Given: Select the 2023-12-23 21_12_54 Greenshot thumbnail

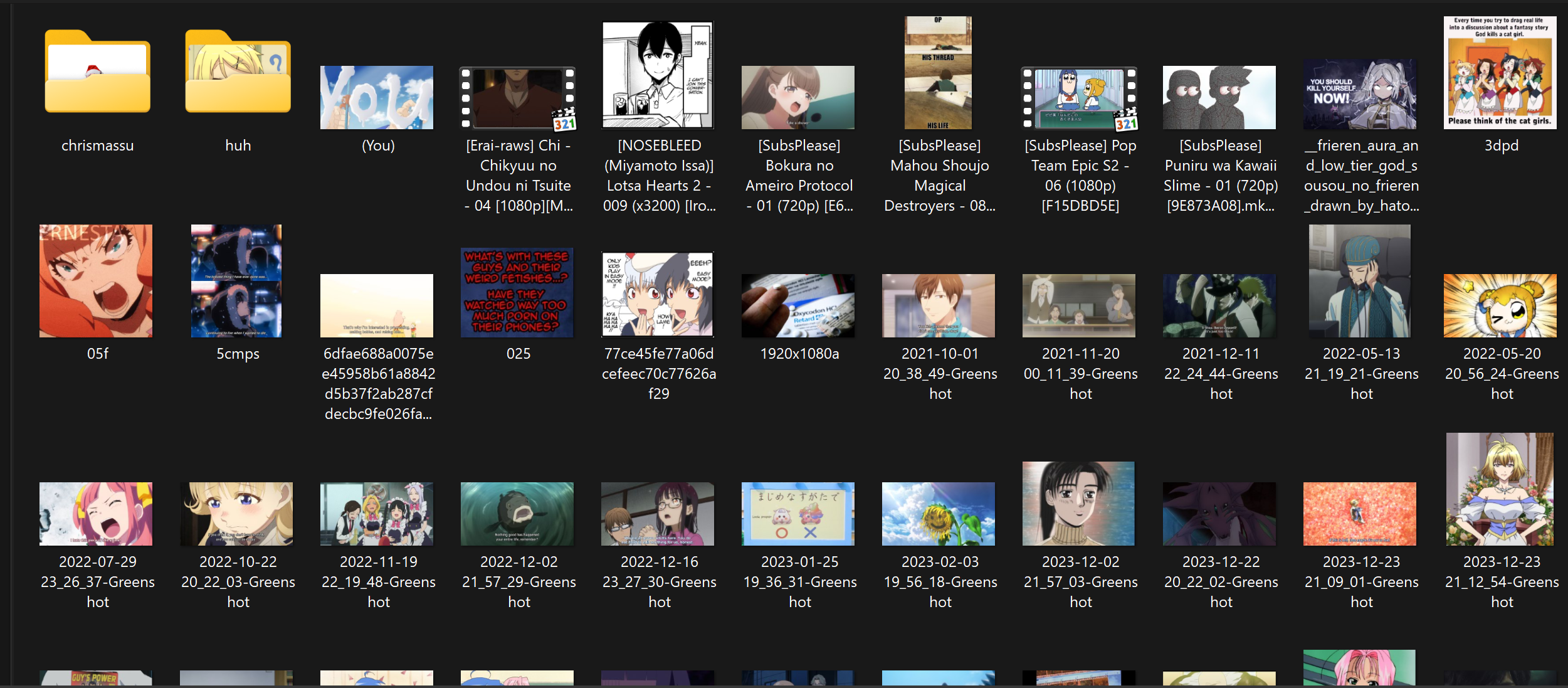Looking at the screenshot, I should (1500, 489).
